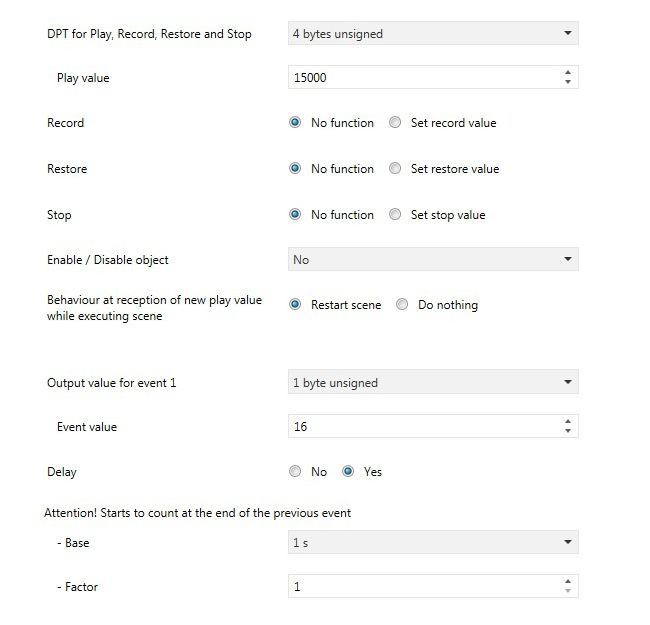
Task: Click the Event value input field
Action: [x=422, y=427]
